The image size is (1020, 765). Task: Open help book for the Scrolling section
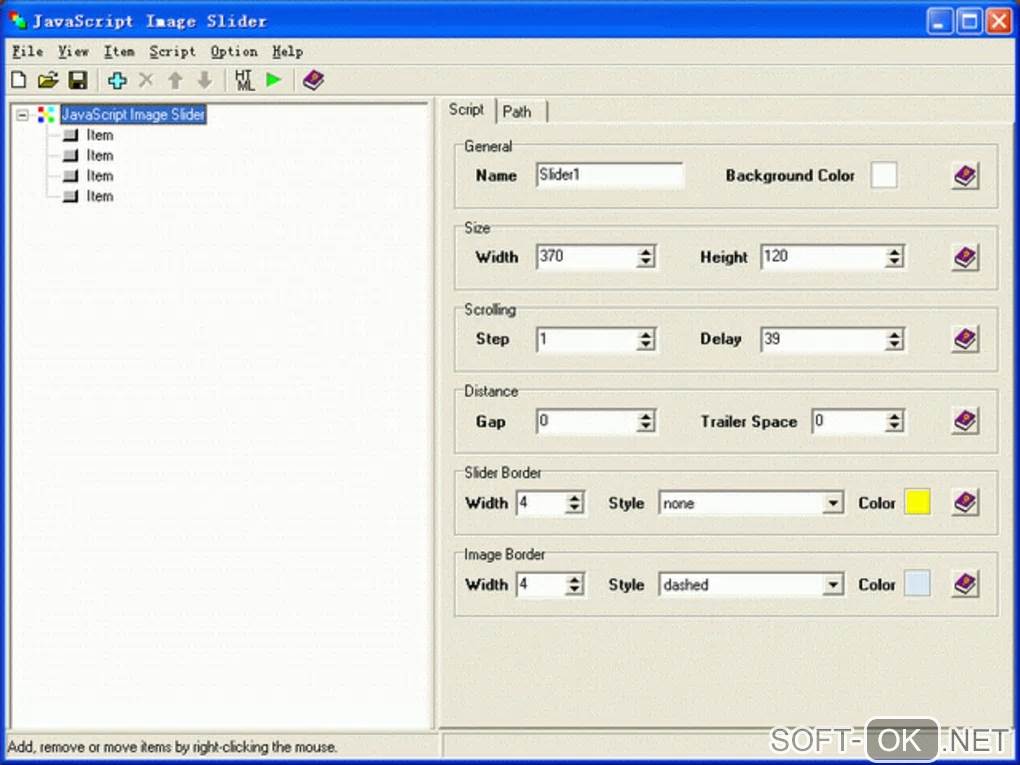tap(965, 339)
